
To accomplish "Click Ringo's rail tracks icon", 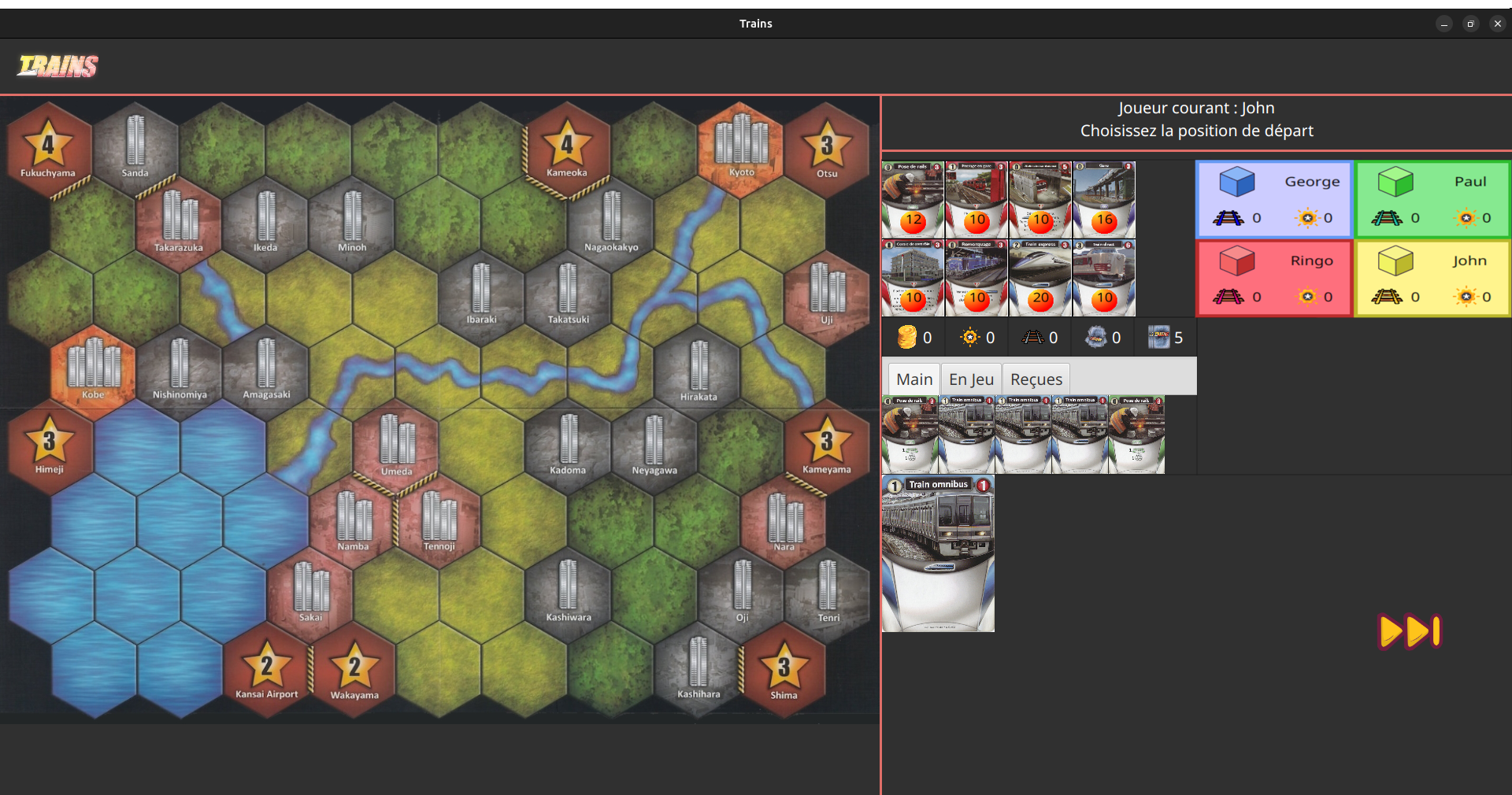I will [1228, 297].
